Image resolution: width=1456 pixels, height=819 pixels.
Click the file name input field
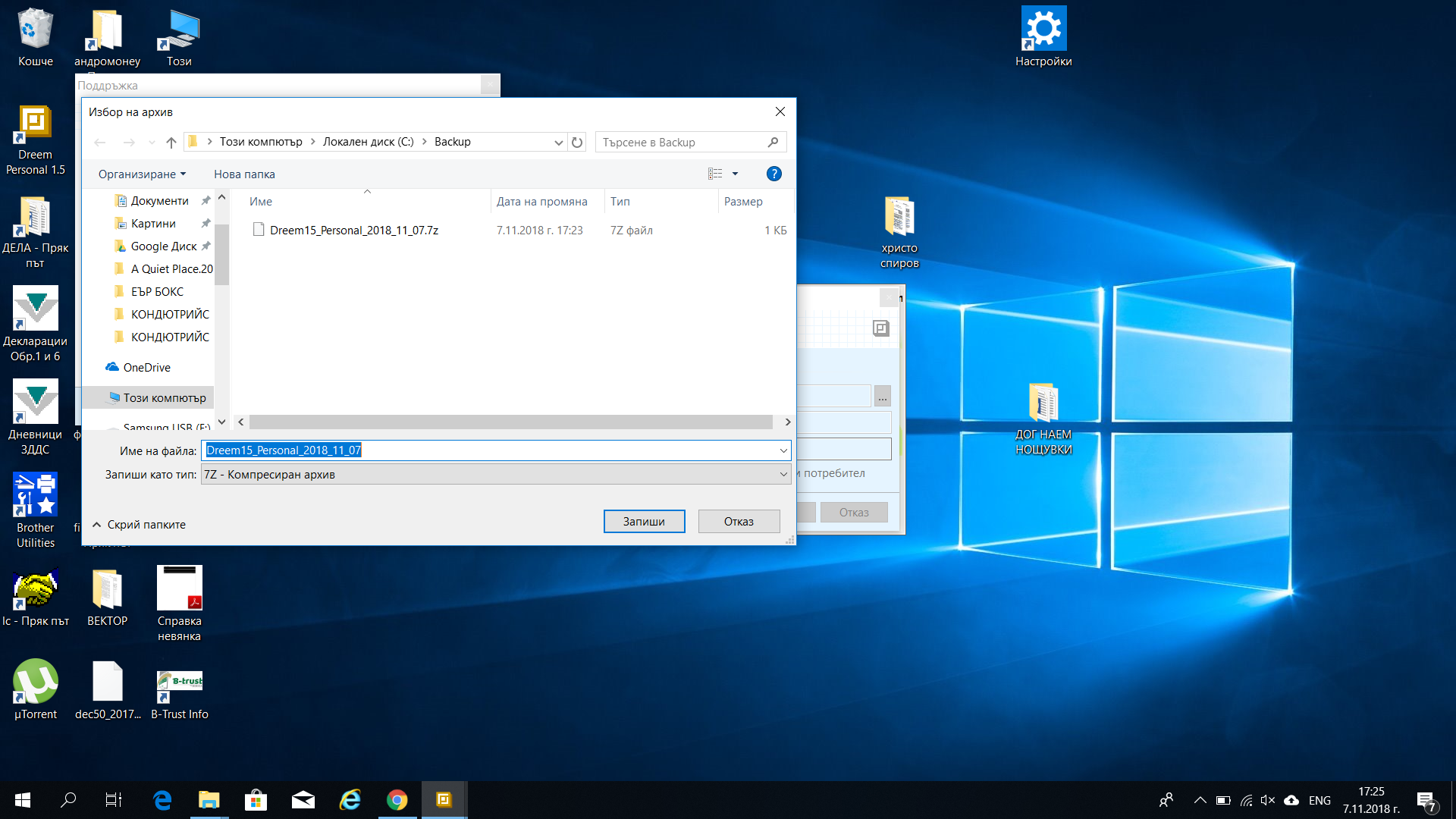point(496,451)
